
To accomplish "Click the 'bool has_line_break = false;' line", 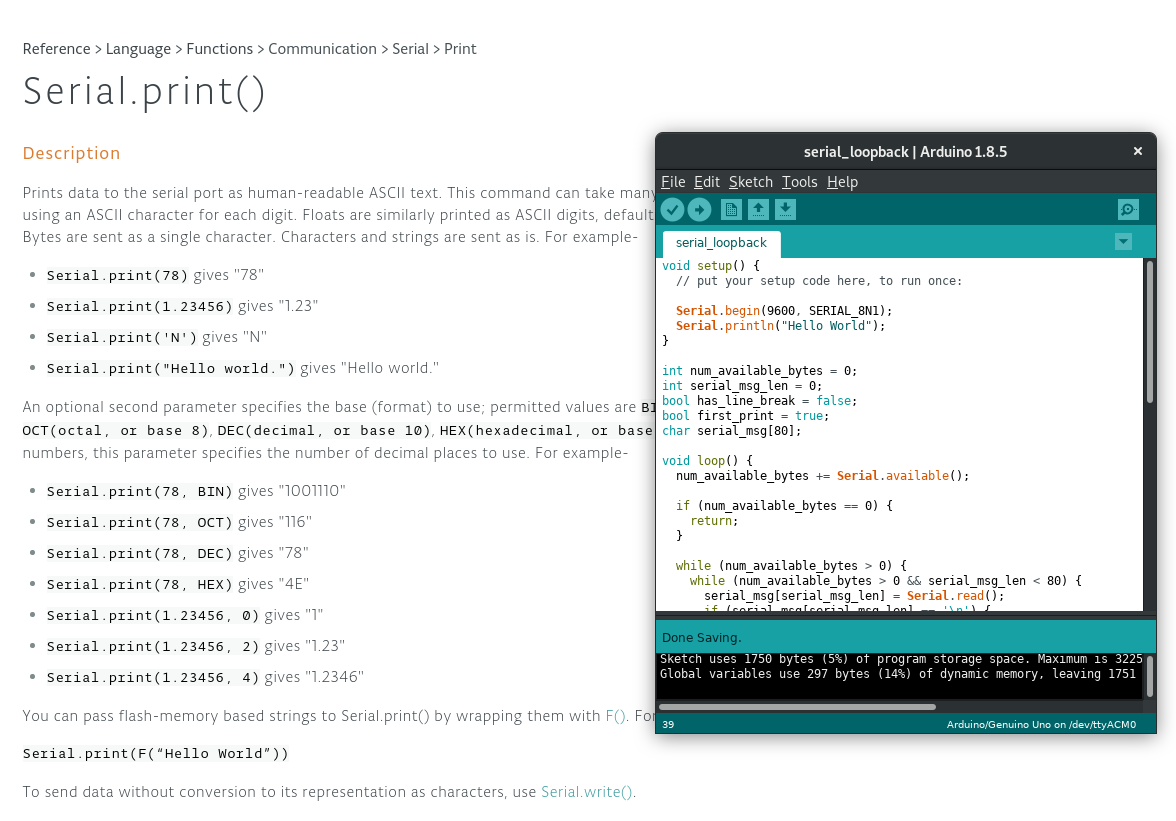I will [760, 400].
